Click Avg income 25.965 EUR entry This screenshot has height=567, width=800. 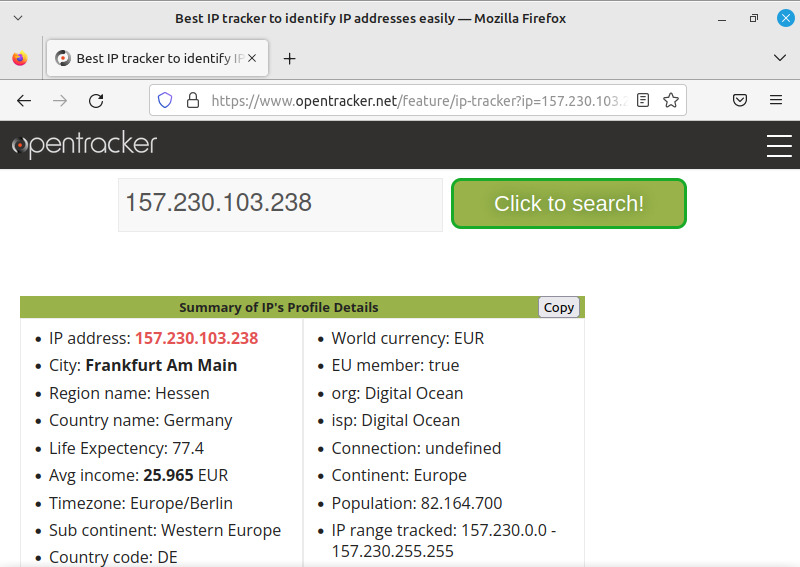(138, 475)
